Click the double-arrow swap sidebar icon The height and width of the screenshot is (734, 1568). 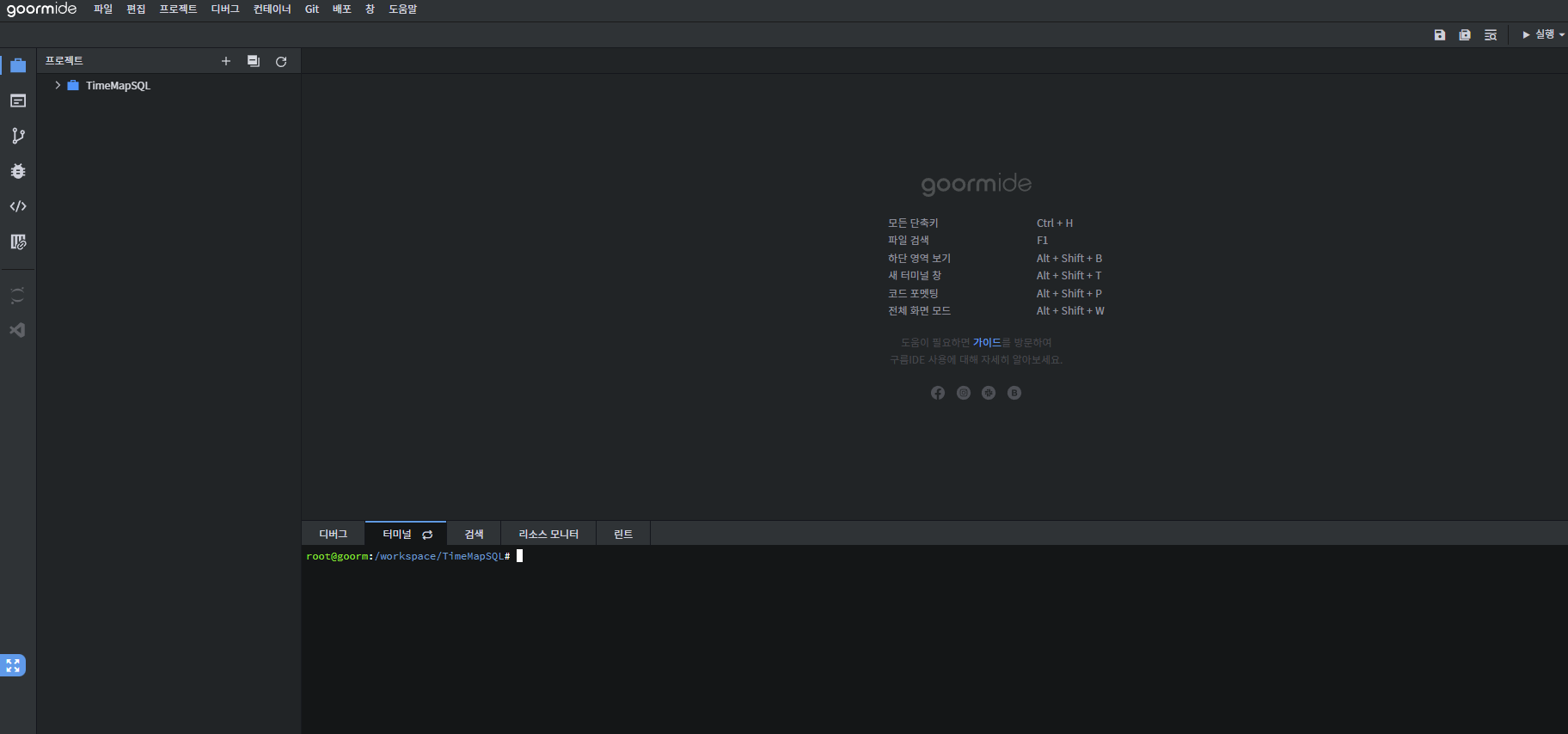pos(17,296)
